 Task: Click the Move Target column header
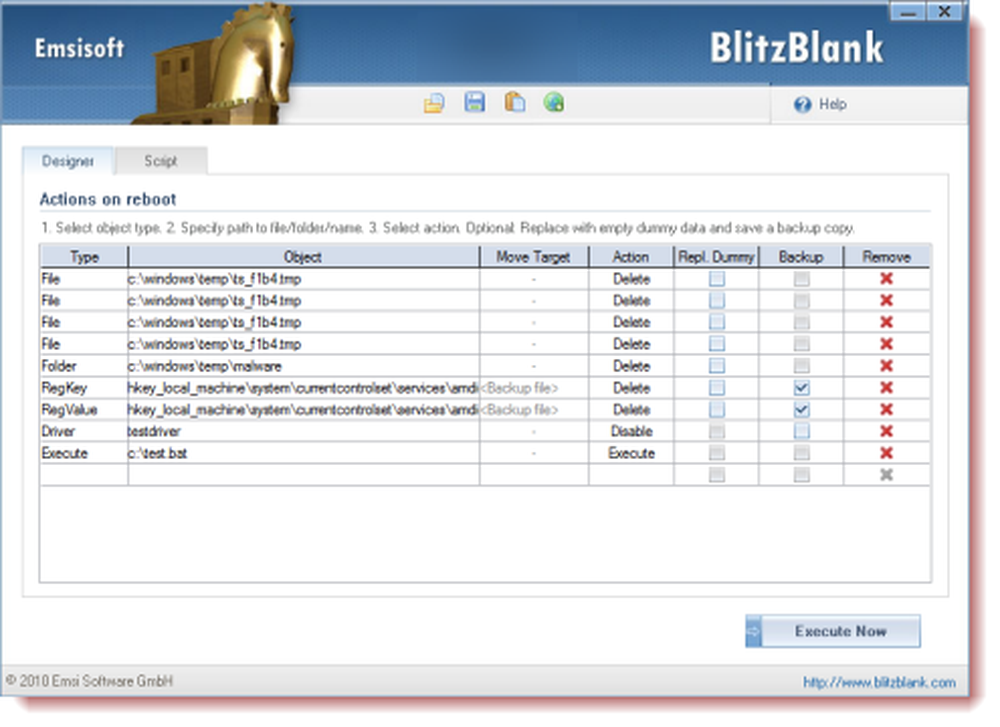pyautogui.click(x=534, y=257)
